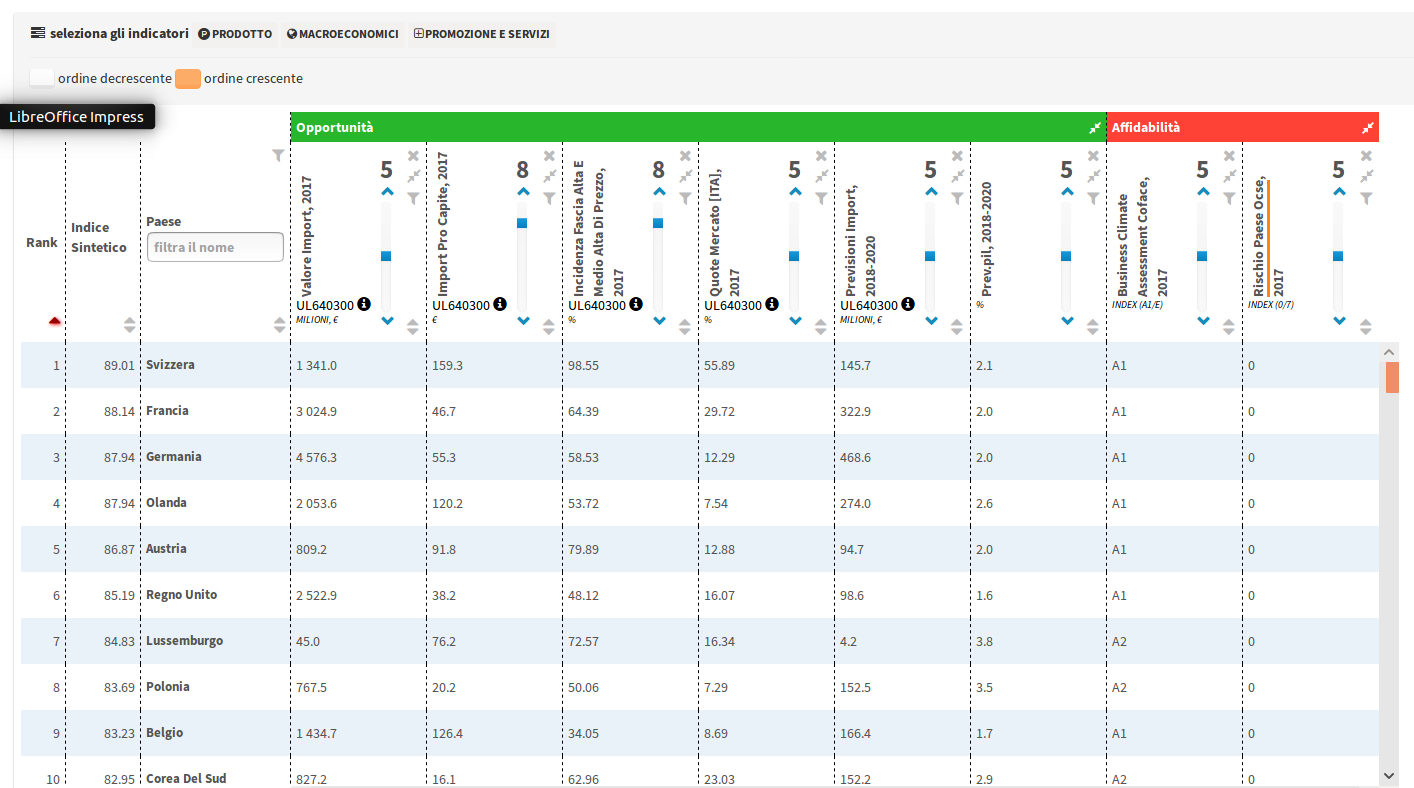Remove the Business Climate Assessment Coface column
This screenshot has width=1414, height=788.
tap(1229, 156)
